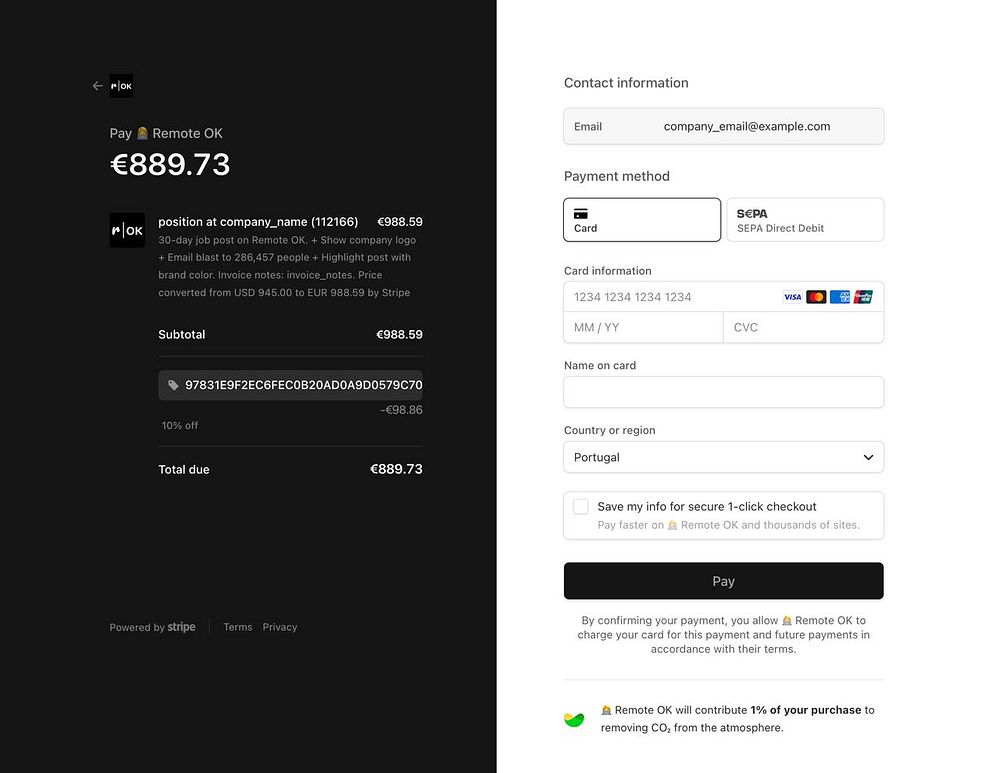The image size is (1000, 773).
Task: Click the black Pay button
Action: 723,581
